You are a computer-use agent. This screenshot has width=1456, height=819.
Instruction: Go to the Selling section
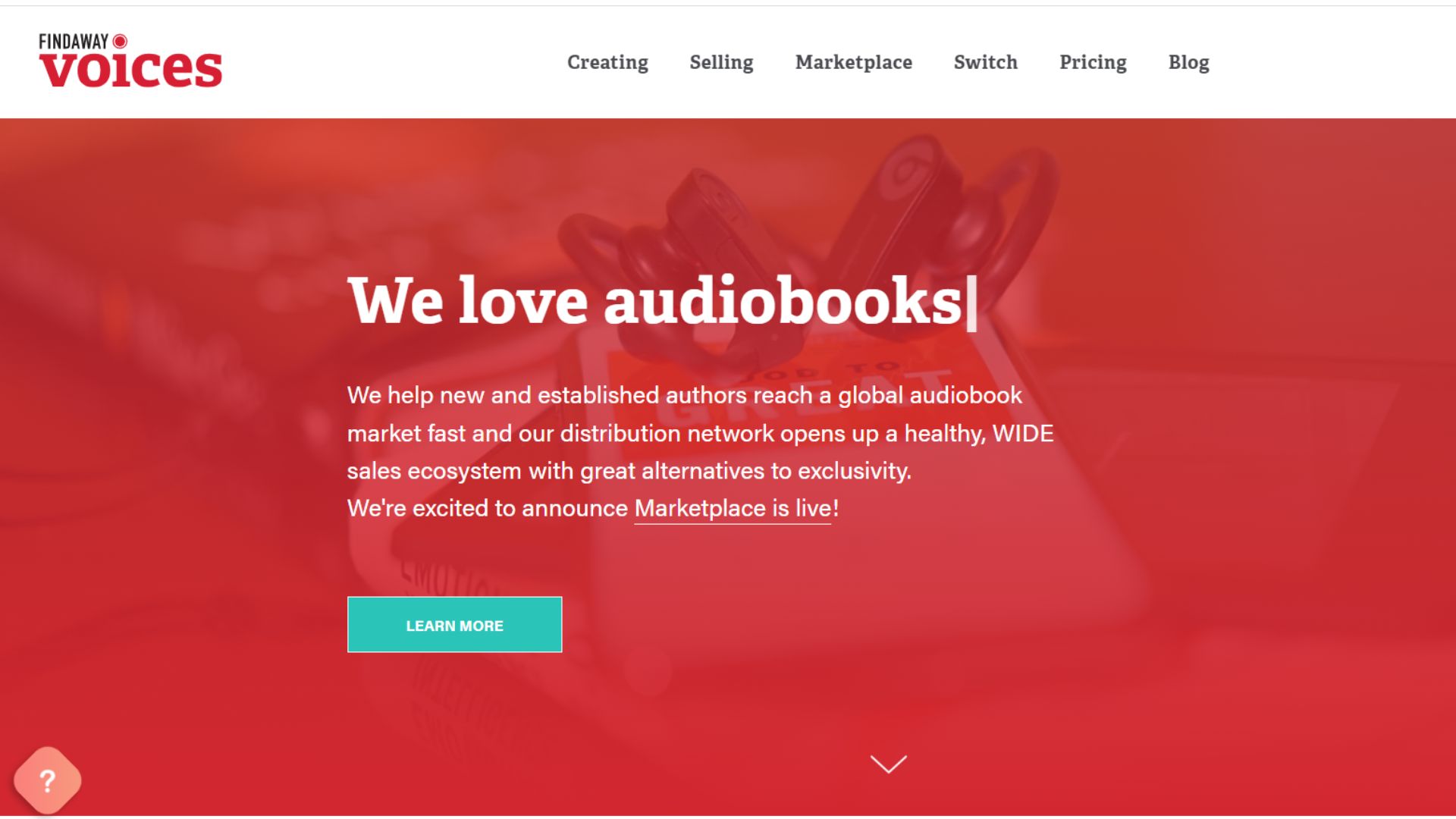click(721, 62)
